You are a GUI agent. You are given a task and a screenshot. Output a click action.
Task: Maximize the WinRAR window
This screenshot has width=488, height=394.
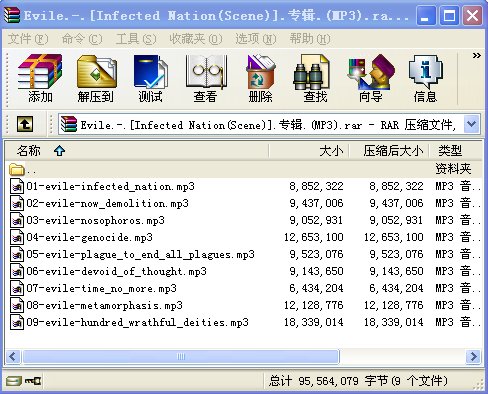[449, 15]
